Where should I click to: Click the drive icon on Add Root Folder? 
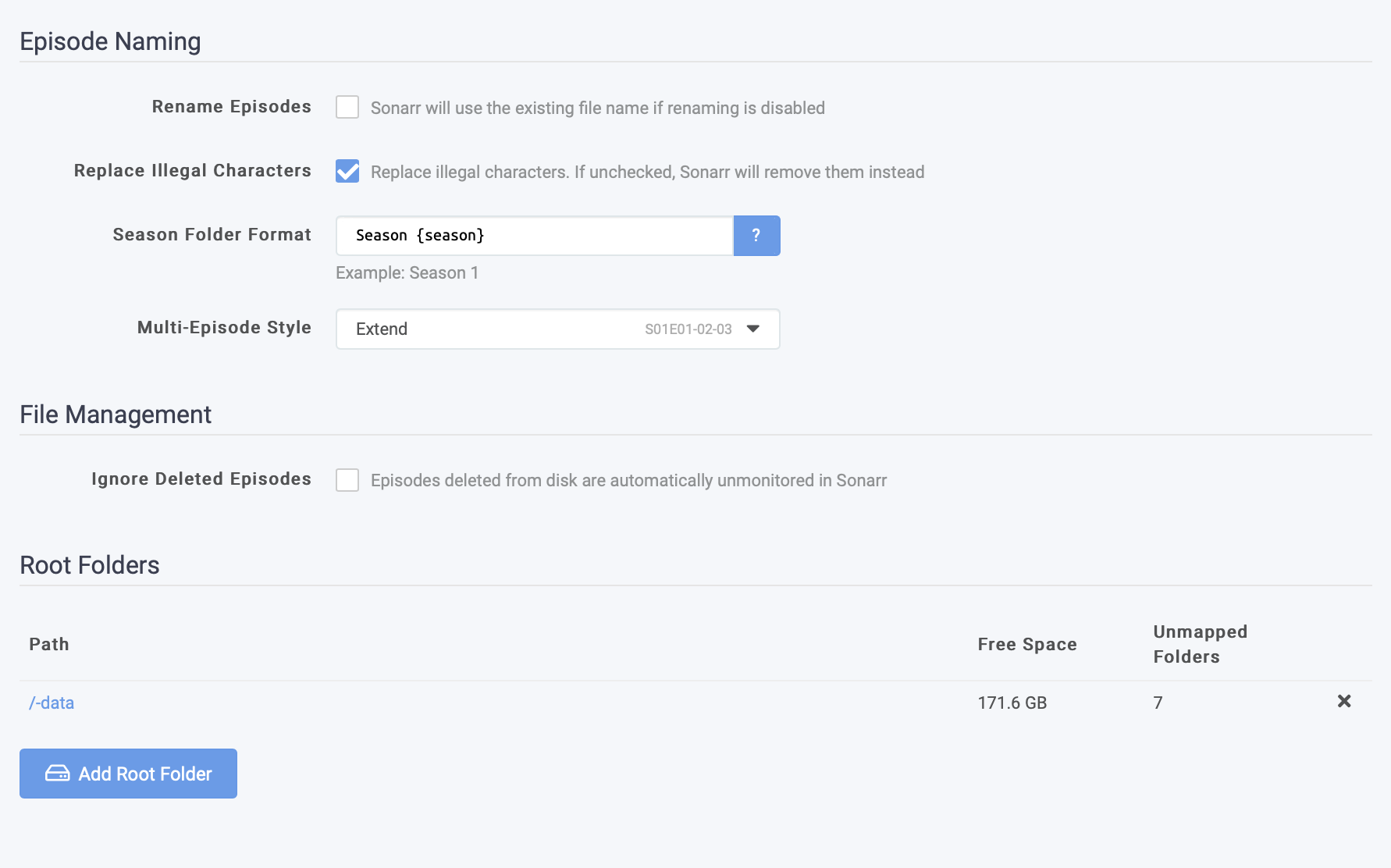click(57, 774)
